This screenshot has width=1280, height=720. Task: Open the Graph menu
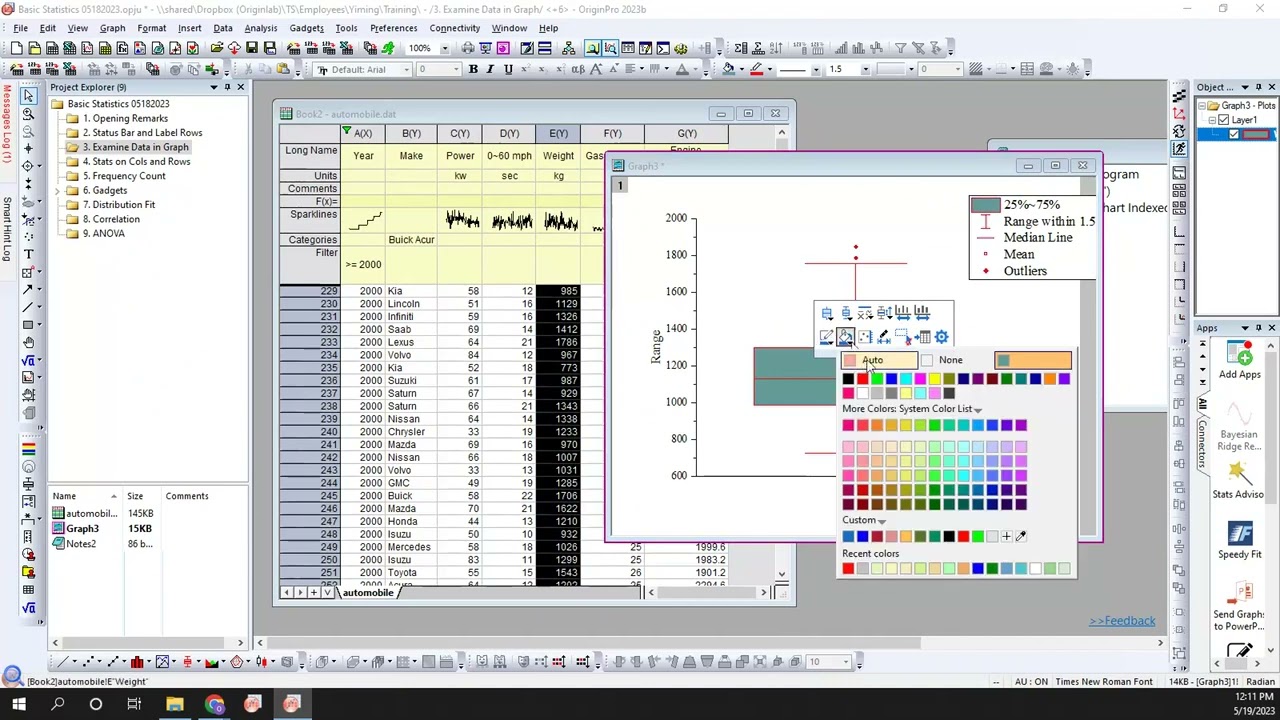[x=112, y=28]
